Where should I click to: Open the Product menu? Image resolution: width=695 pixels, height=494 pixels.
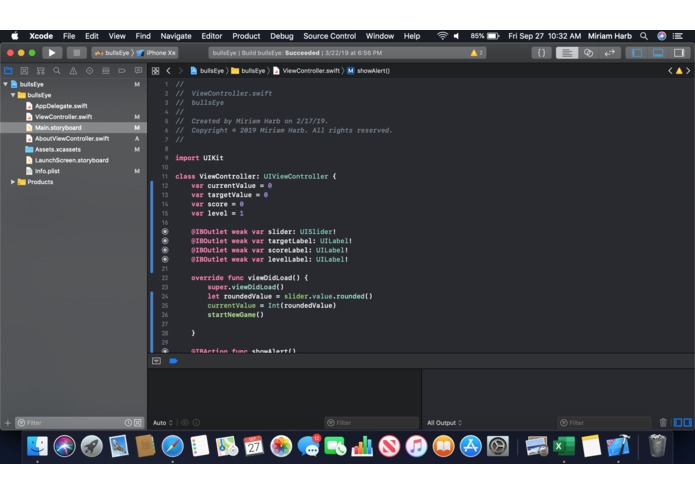tap(246, 36)
